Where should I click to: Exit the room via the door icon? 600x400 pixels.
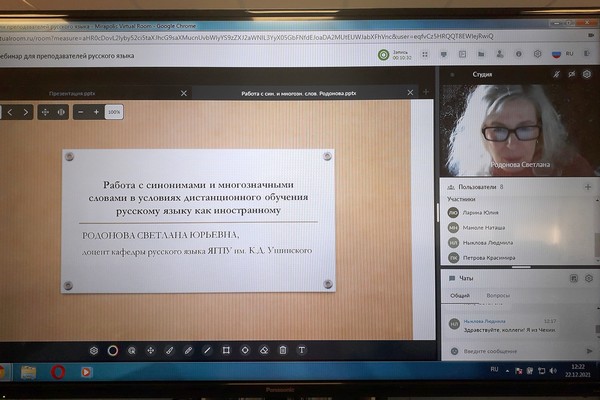[x=587, y=54]
